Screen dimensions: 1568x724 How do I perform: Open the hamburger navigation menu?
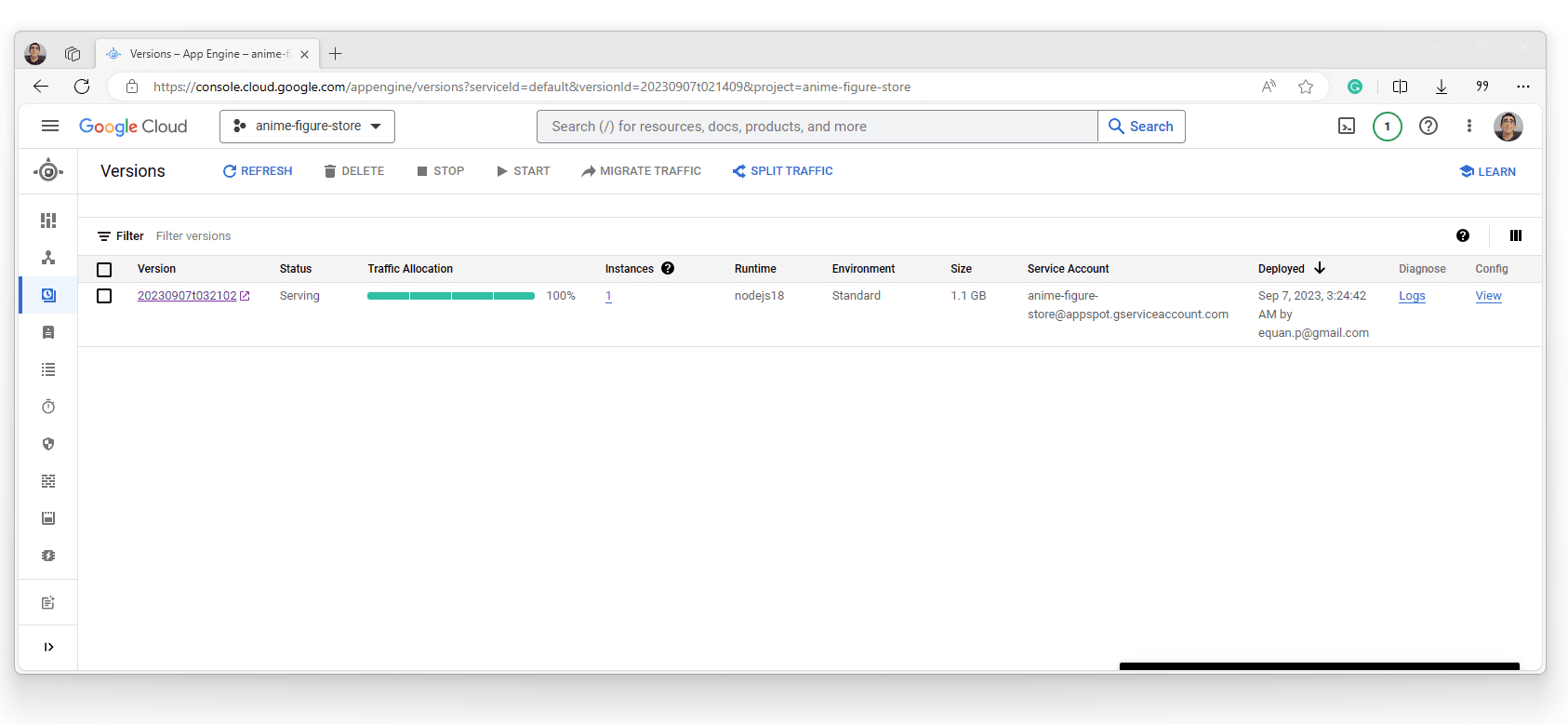click(x=50, y=126)
